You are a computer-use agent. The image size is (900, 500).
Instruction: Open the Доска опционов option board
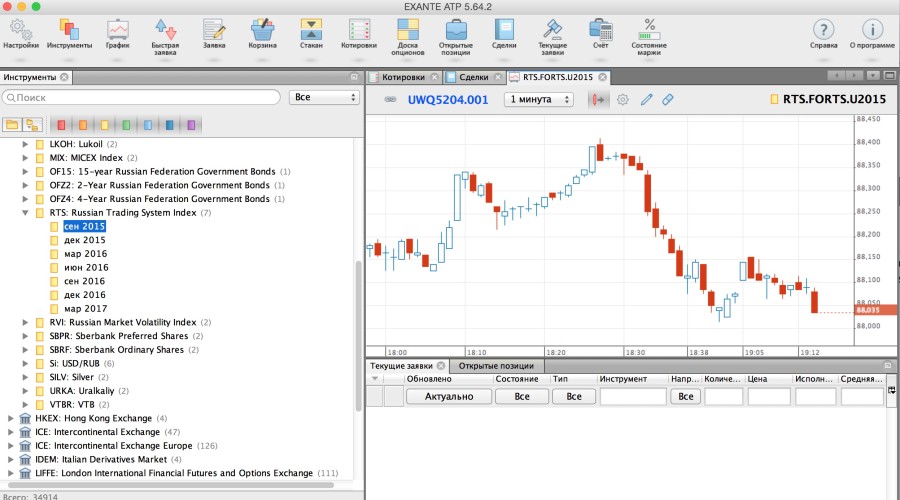(x=408, y=32)
